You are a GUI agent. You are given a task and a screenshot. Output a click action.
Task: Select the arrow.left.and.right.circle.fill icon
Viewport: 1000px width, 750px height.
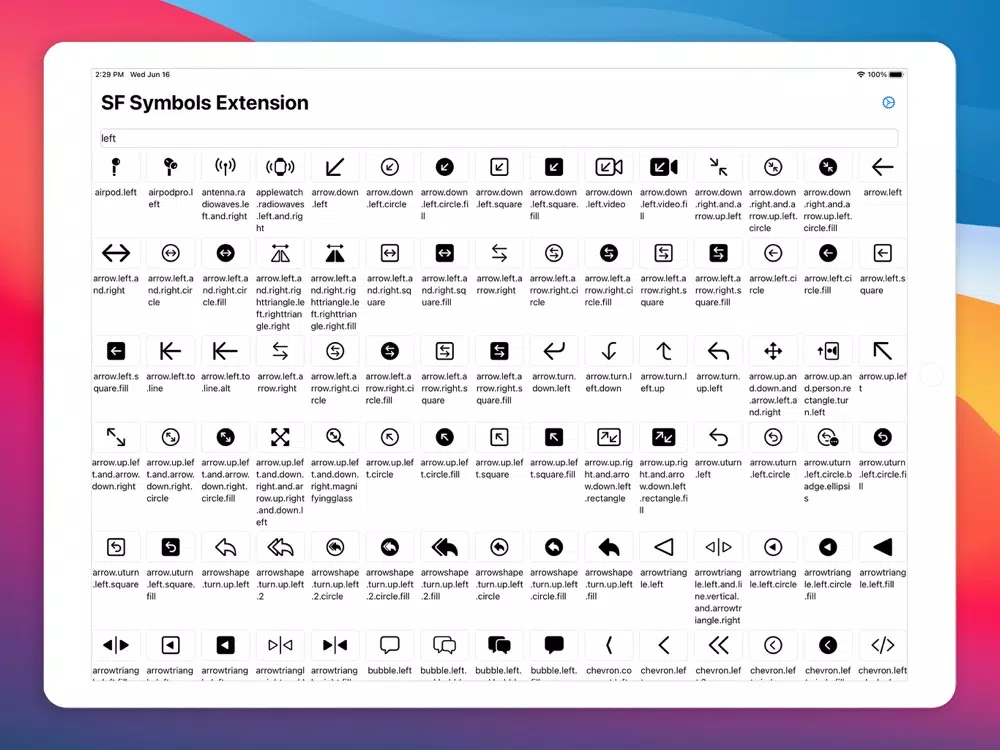(x=225, y=253)
